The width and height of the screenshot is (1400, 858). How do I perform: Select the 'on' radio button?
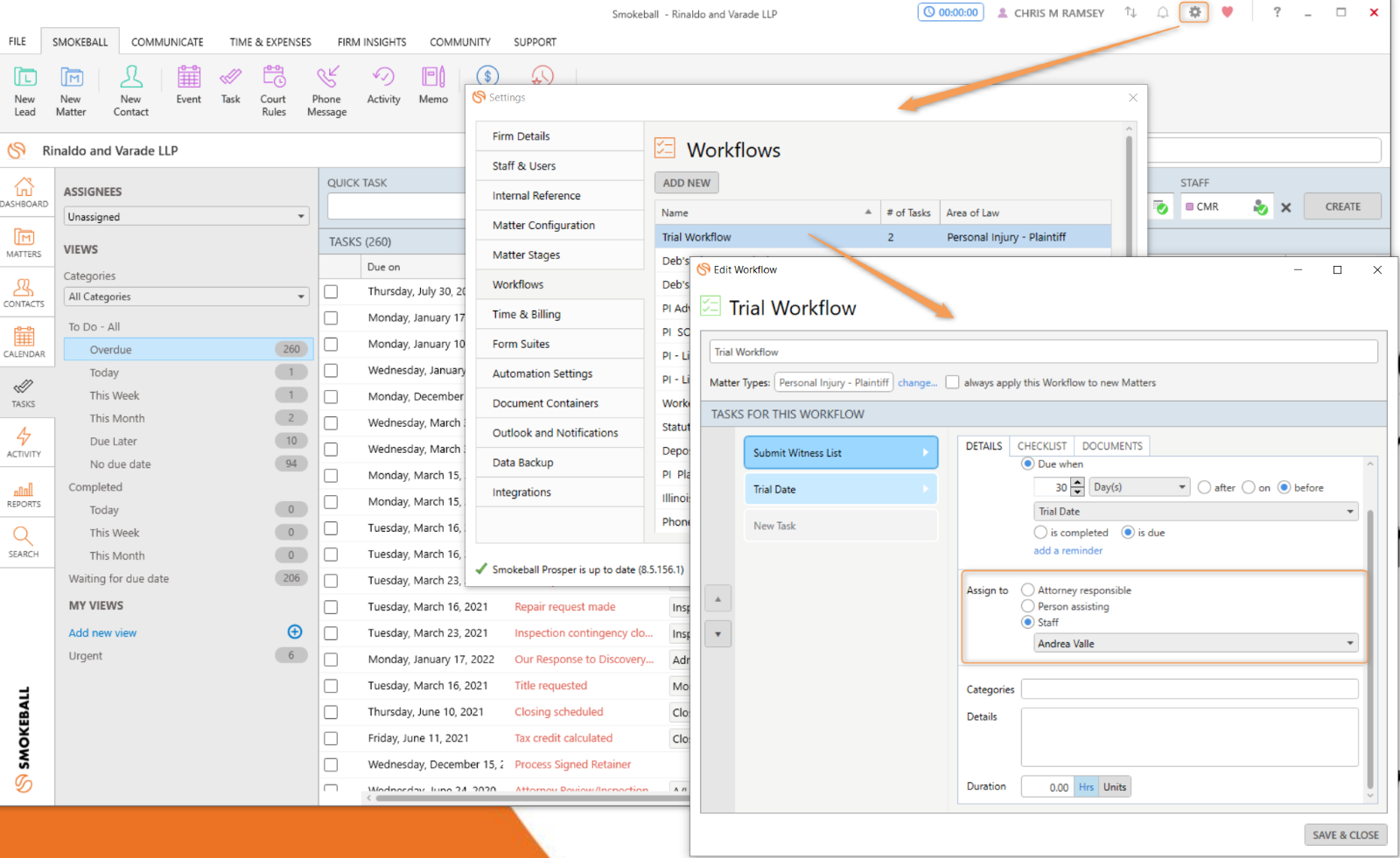coord(1249,487)
